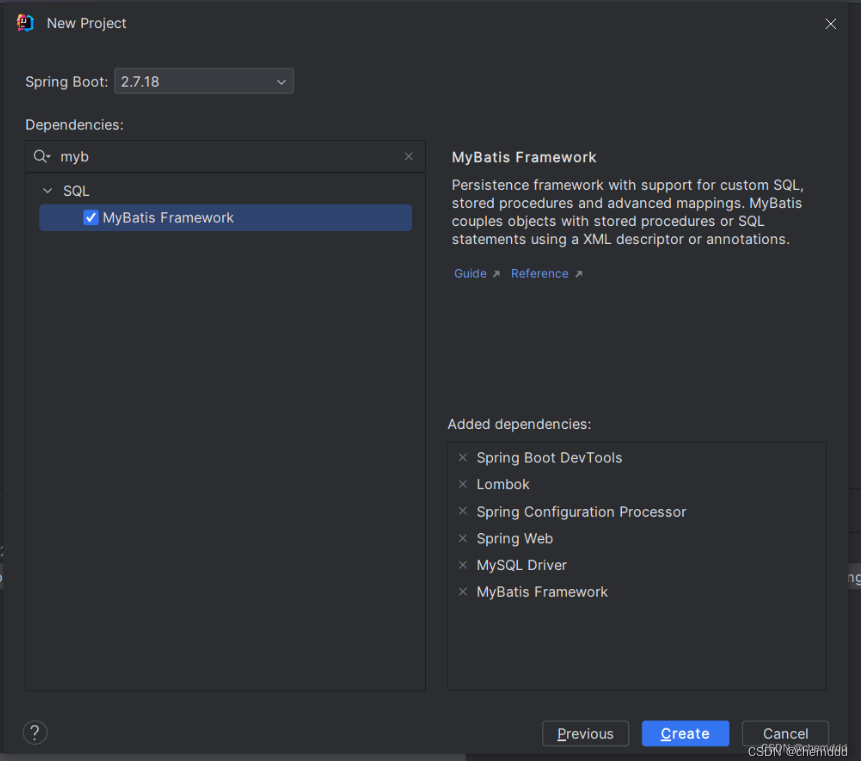This screenshot has width=864, height=767.
Task: Select Lombok text in added list
Action: click(503, 485)
